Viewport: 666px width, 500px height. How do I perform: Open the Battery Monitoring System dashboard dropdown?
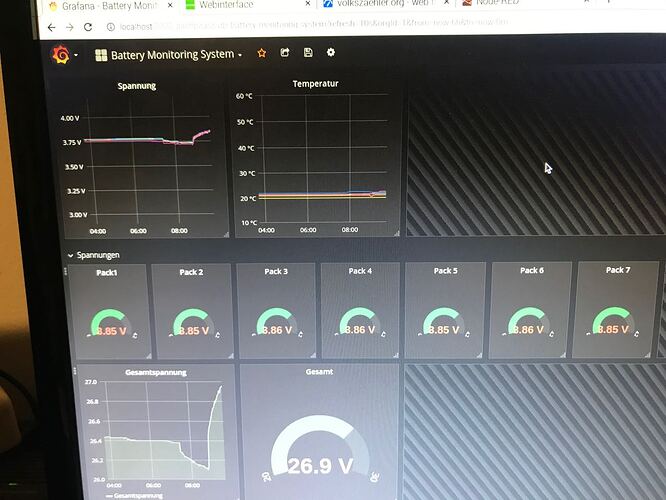click(x=168, y=54)
